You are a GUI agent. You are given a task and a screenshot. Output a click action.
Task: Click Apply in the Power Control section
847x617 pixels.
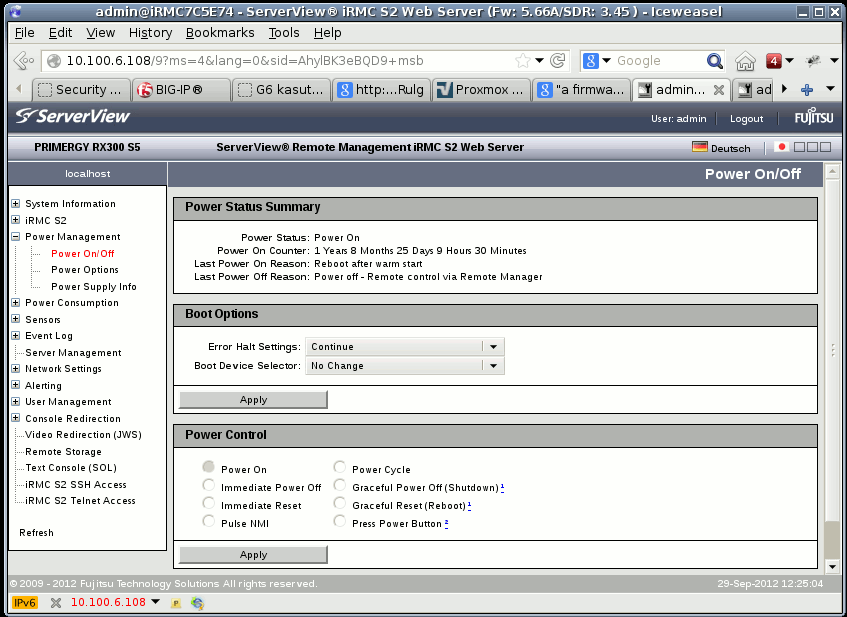253,555
